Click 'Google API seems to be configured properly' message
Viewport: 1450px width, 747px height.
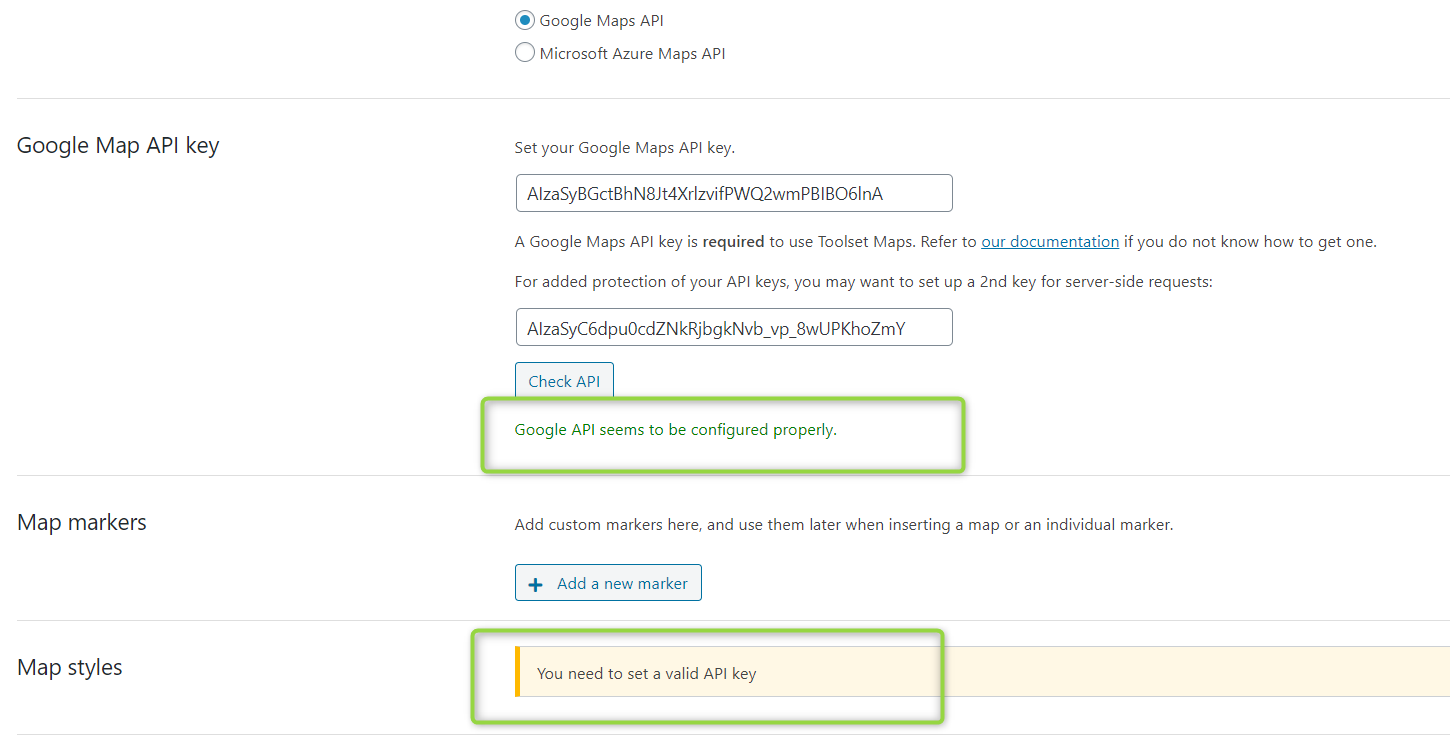675,430
